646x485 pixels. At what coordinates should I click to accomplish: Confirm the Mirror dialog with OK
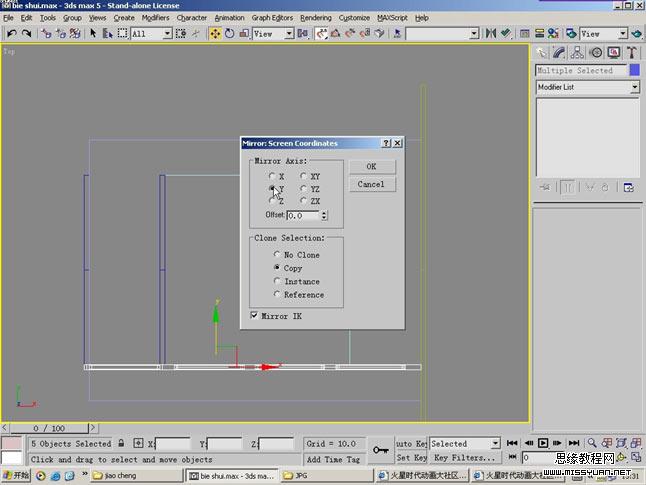click(x=372, y=166)
